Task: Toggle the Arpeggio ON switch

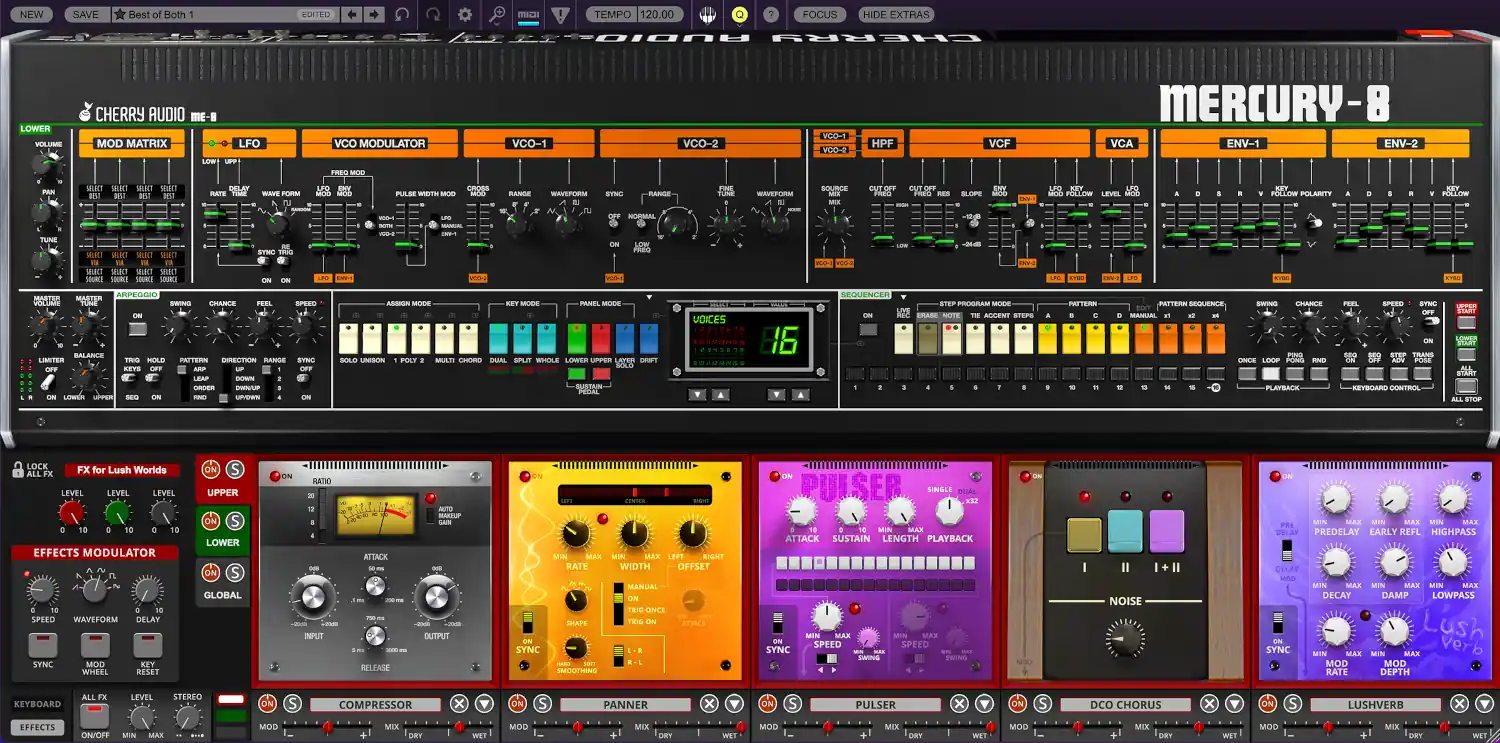Action: pos(136,327)
